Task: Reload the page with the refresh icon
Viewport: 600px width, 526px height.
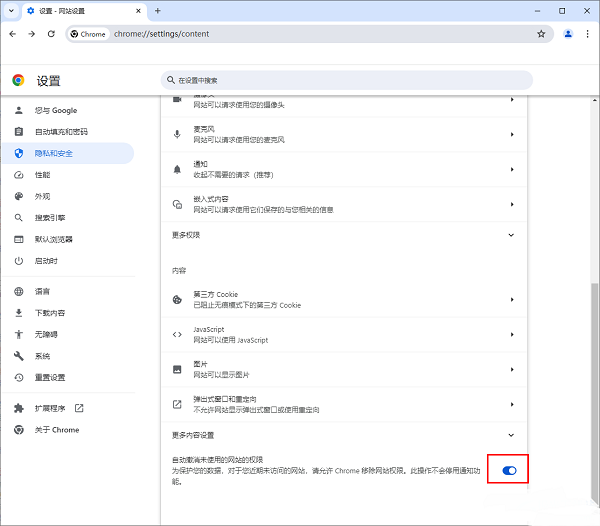Action: [x=51, y=34]
